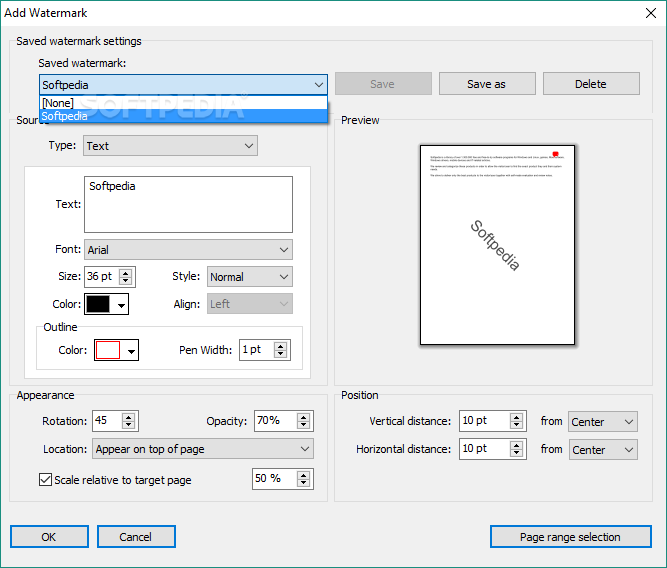Open the text Color black swatch
The width and height of the screenshot is (667, 568).
pyautogui.click(x=106, y=304)
